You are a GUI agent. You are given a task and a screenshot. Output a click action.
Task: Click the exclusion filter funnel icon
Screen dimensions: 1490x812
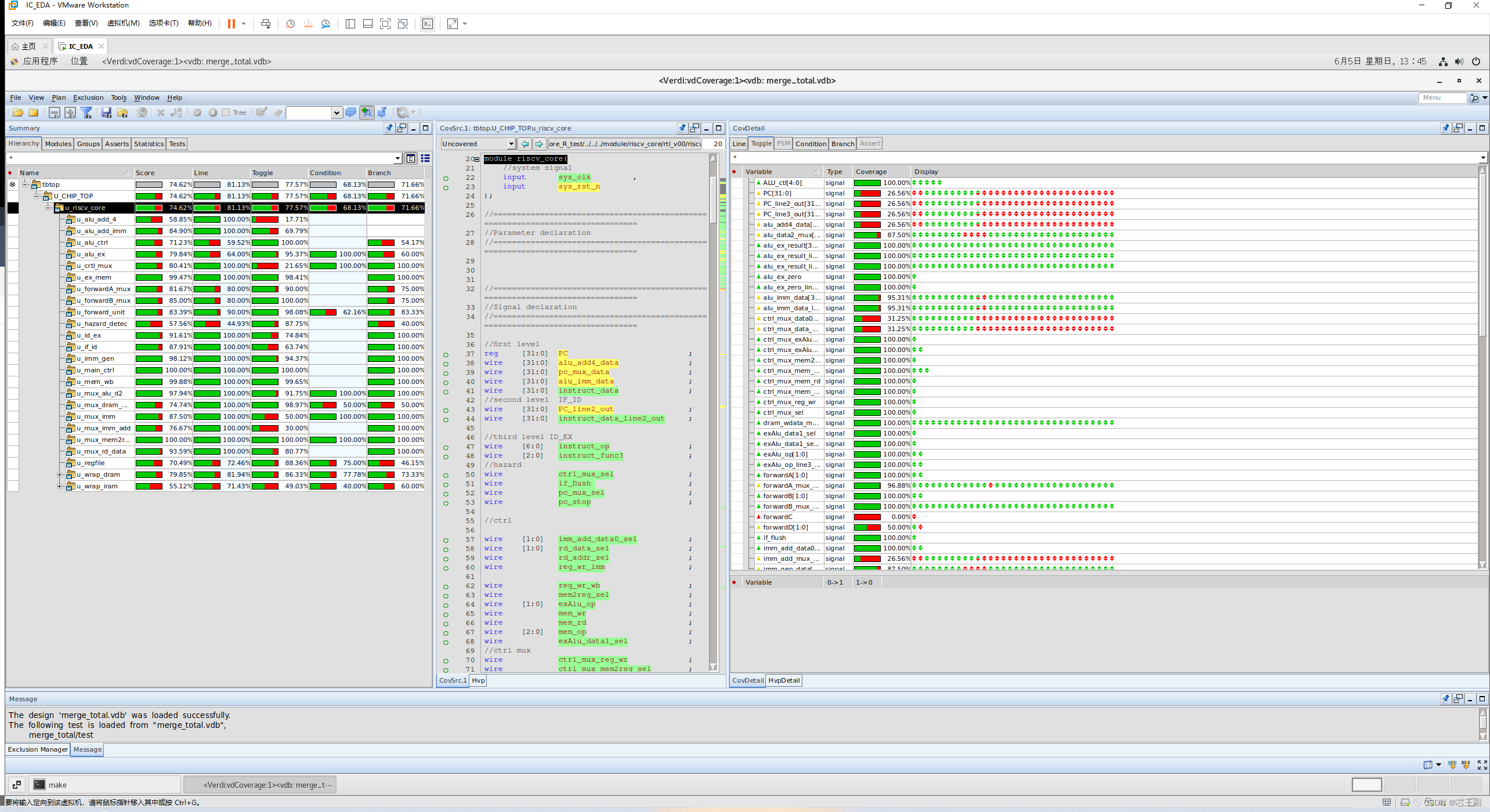[x=86, y=113]
